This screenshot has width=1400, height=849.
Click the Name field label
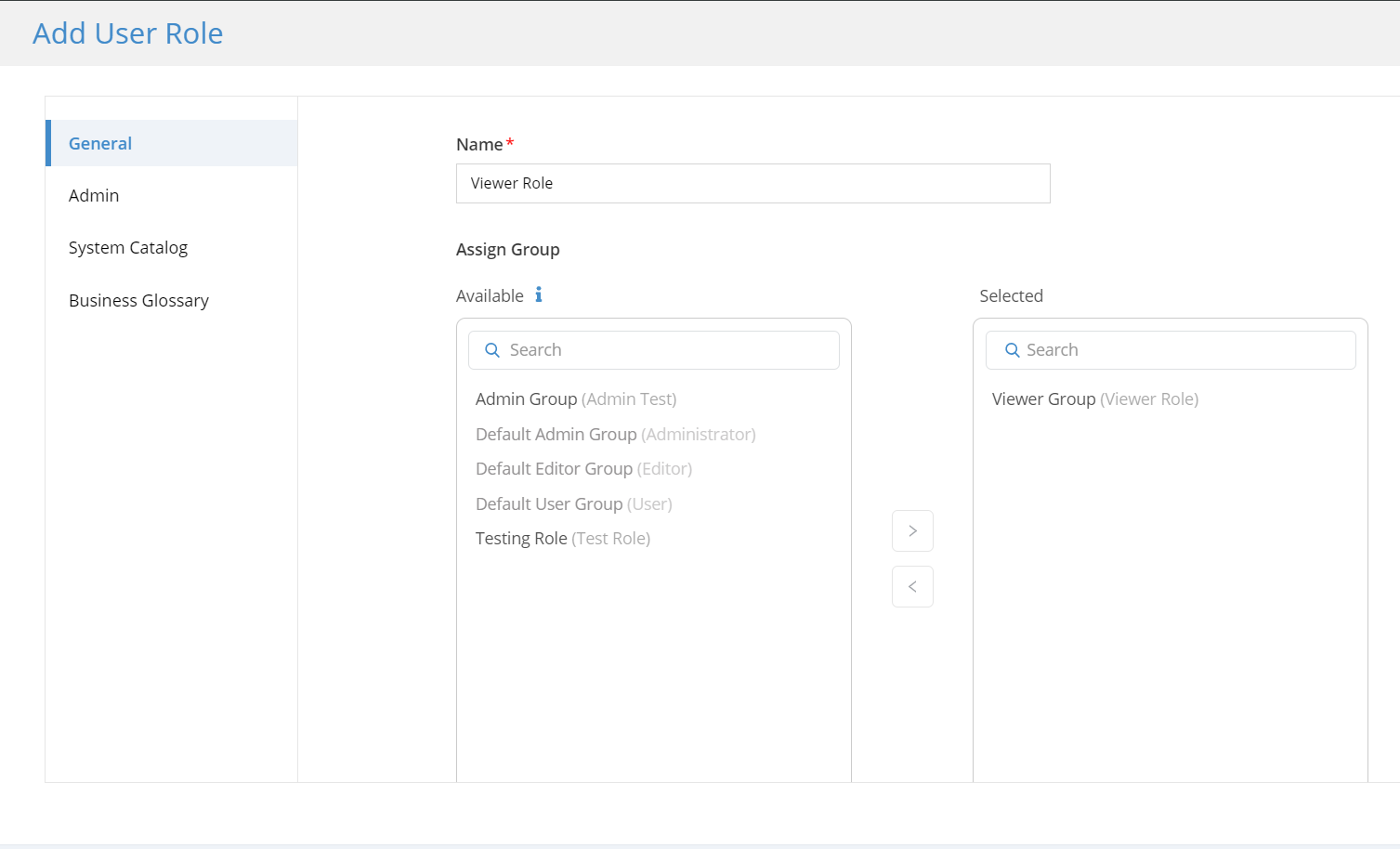click(x=479, y=144)
